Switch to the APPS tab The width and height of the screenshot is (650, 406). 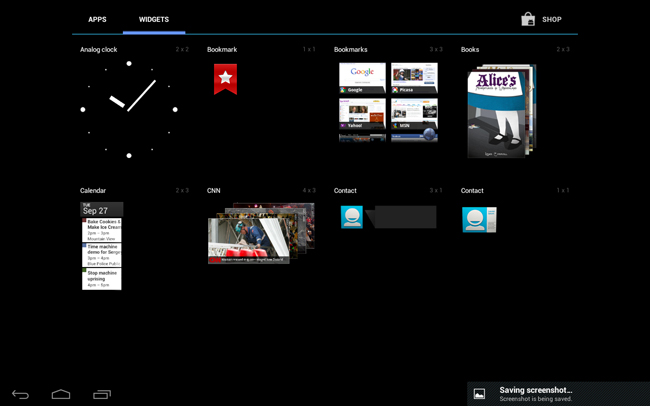(x=97, y=19)
